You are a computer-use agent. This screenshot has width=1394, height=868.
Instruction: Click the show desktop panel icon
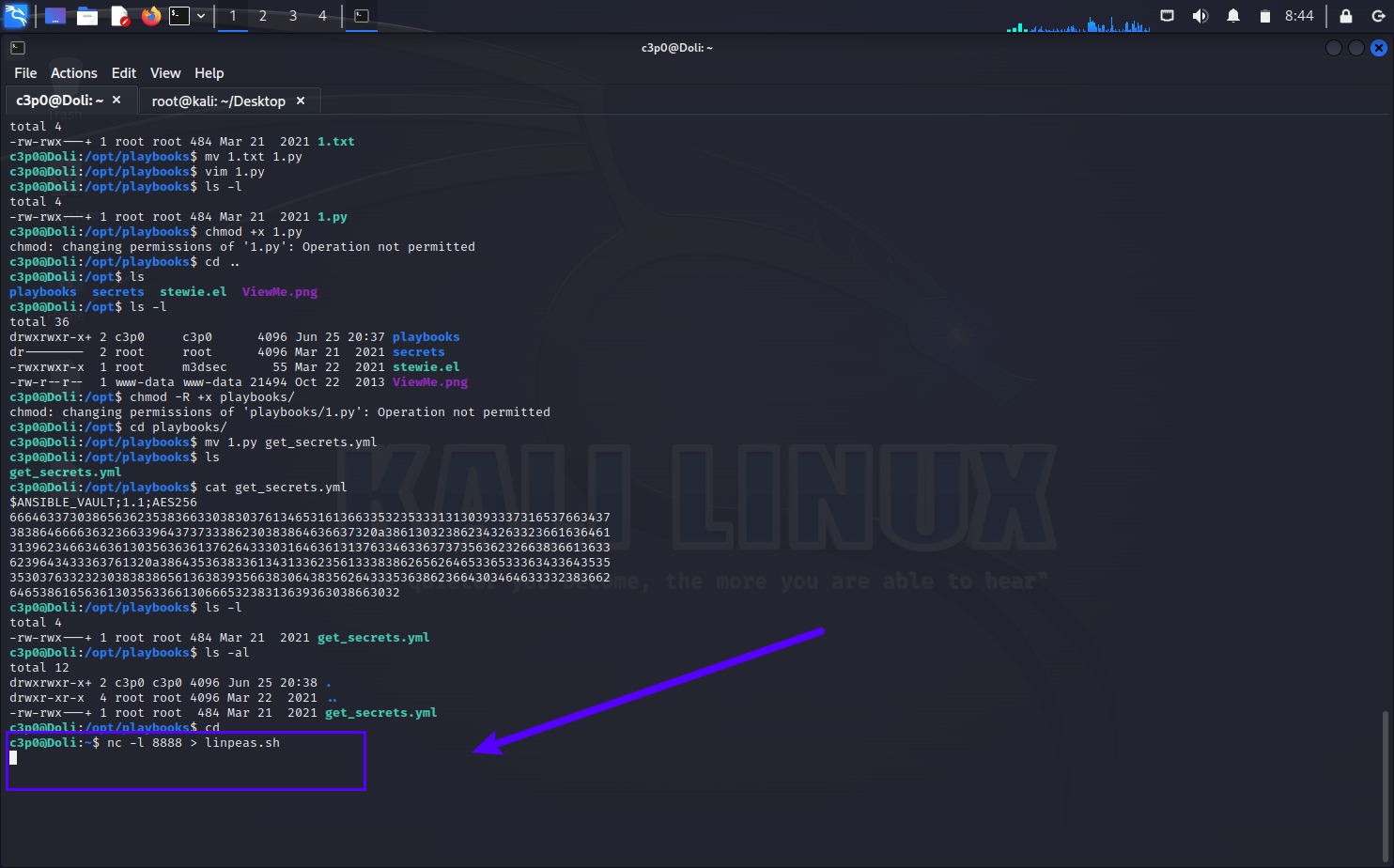pyautogui.click(x=55, y=16)
